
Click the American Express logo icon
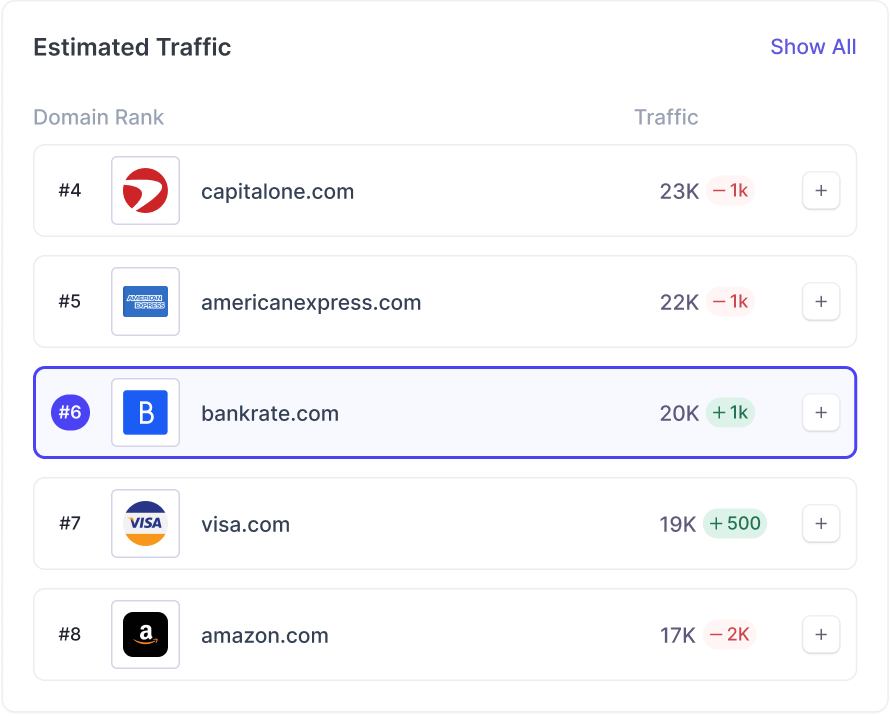point(145,302)
